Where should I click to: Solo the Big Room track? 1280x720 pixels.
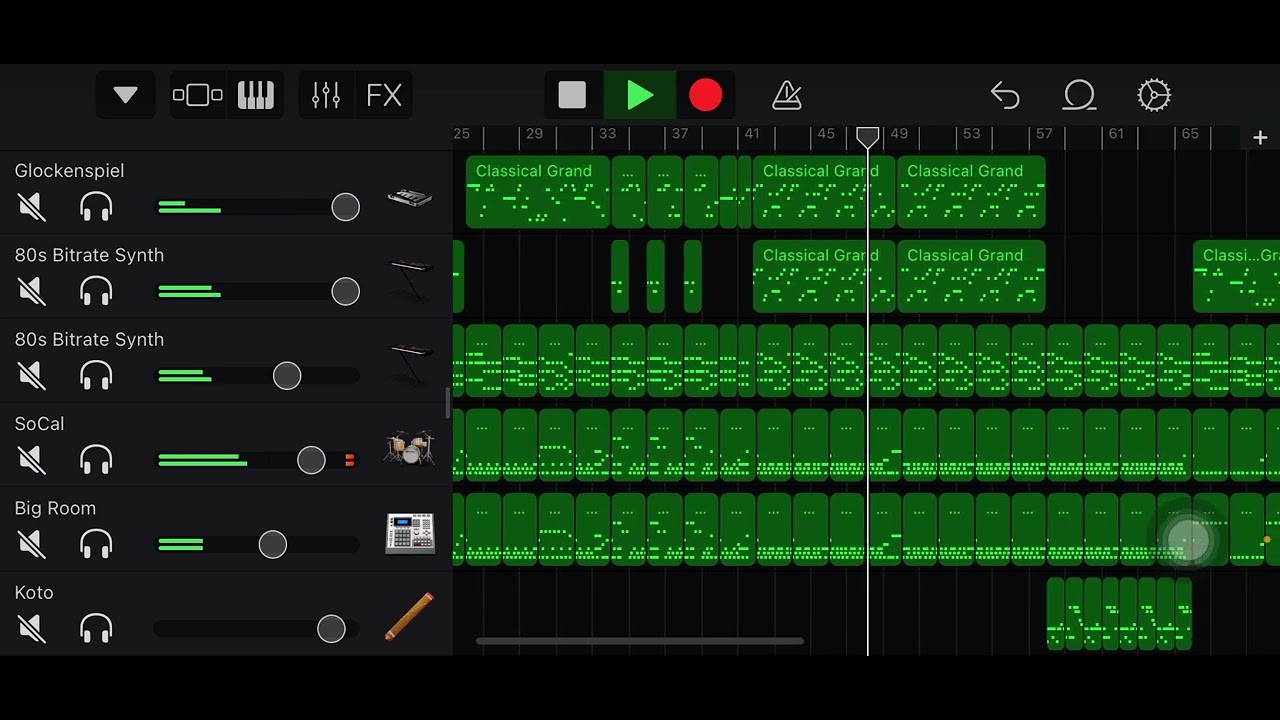point(96,544)
